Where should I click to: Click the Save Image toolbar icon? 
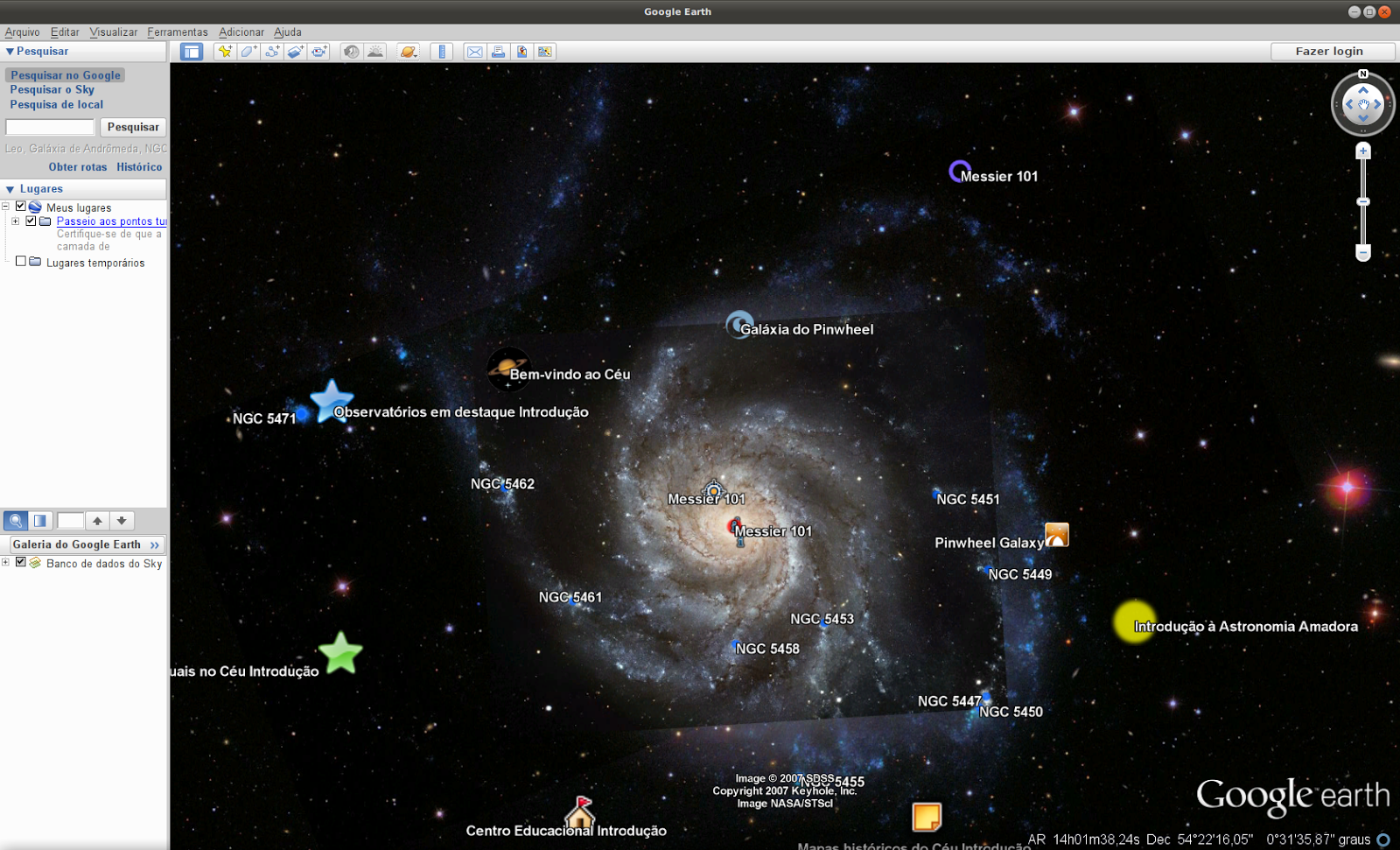click(x=521, y=52)
